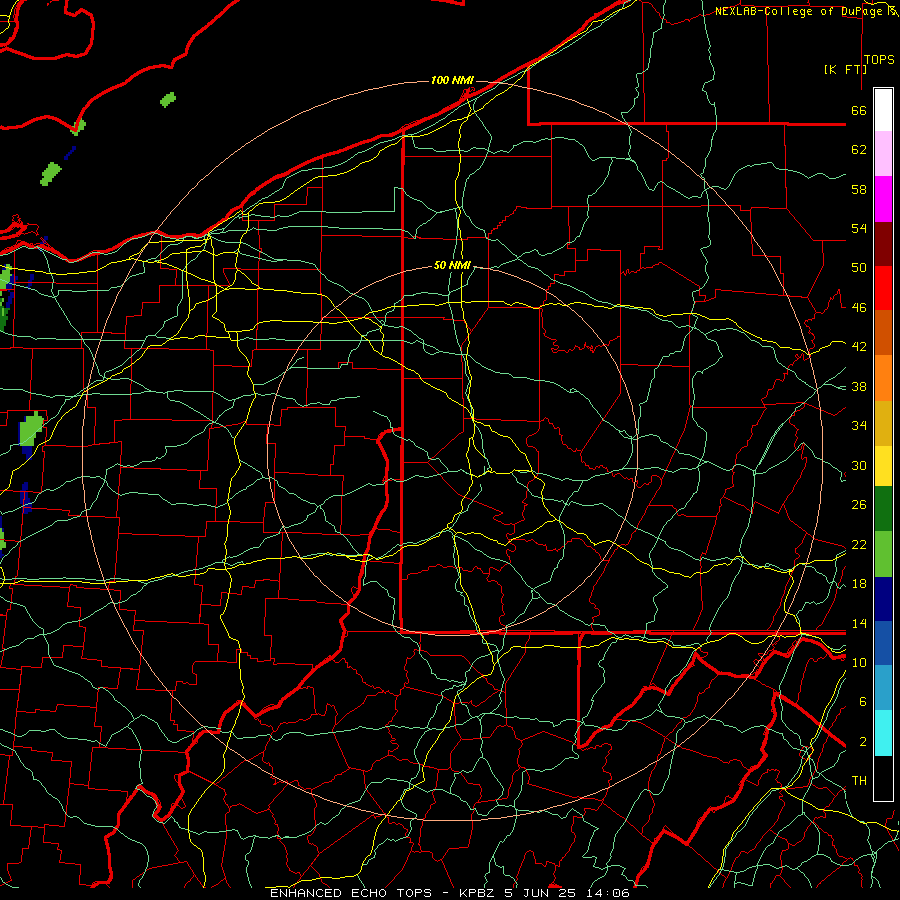The image size is (900, 900).
Task: Click the dark maroon legend color block
Action: click(x=883, y=244)
